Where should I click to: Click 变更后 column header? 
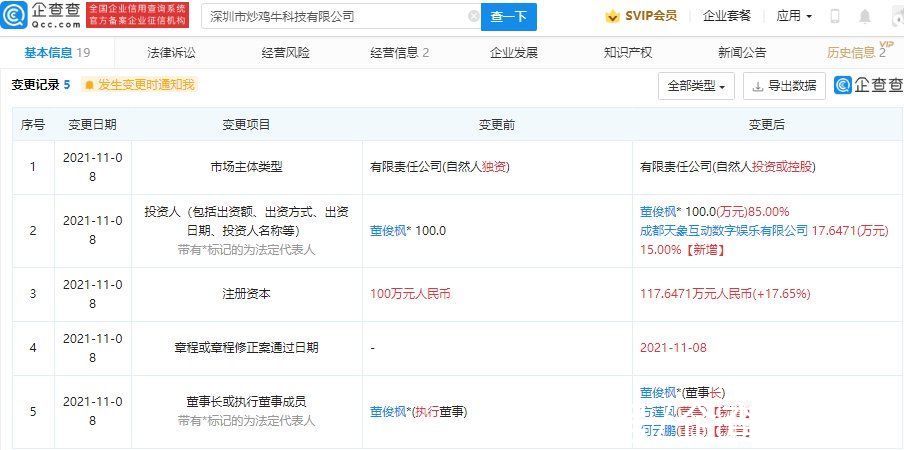click(x=766, y=125)
